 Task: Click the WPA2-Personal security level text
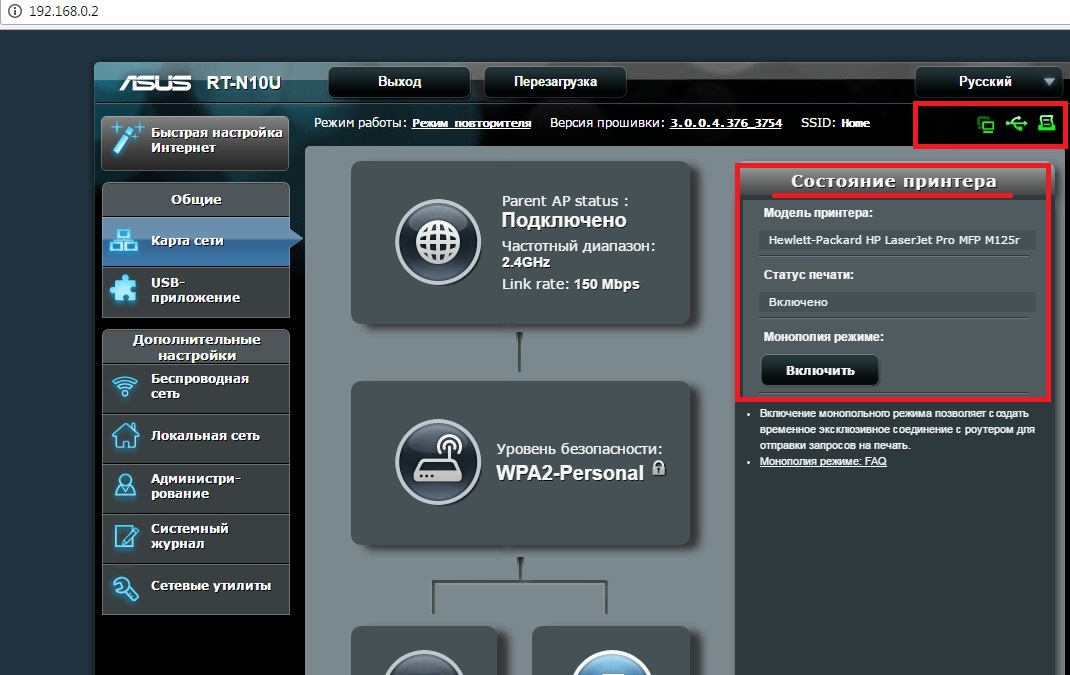[x=570, y=473]
